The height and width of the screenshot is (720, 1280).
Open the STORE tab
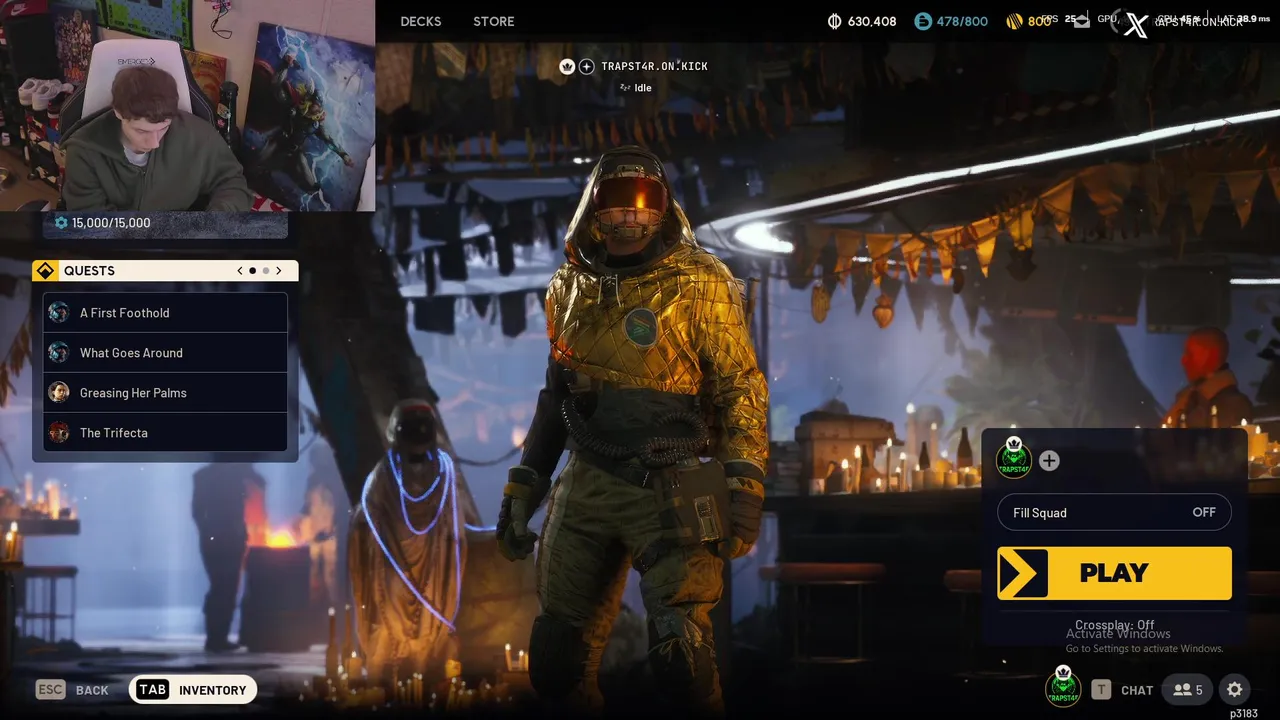click(494, 21)
